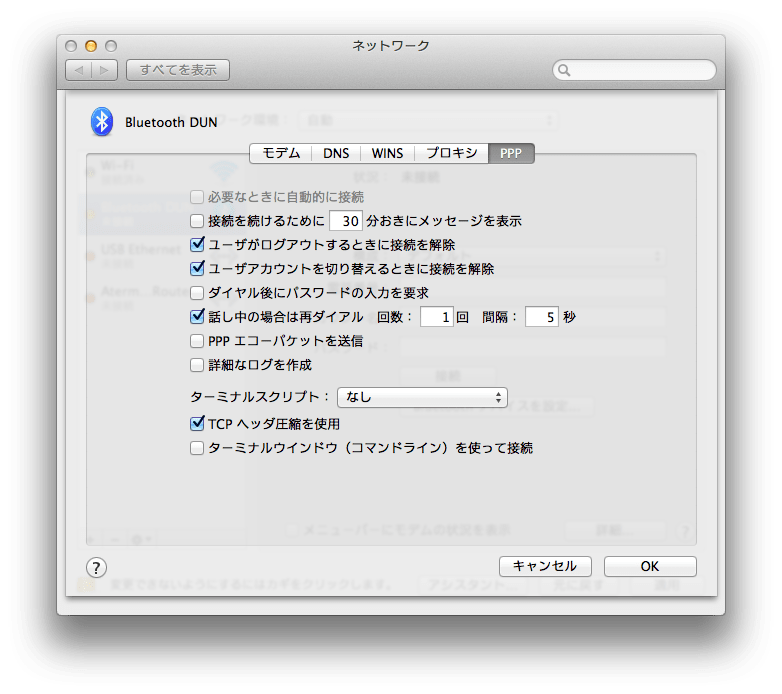Open the DNS tab
Image resolution: width=782 pixels, height=694 pixels.
[336, 153]
